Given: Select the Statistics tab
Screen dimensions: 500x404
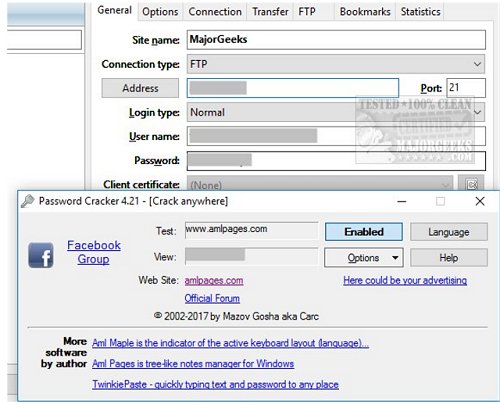Looking at the screenshot, I should pyautogui.click(x=420, y=12).
